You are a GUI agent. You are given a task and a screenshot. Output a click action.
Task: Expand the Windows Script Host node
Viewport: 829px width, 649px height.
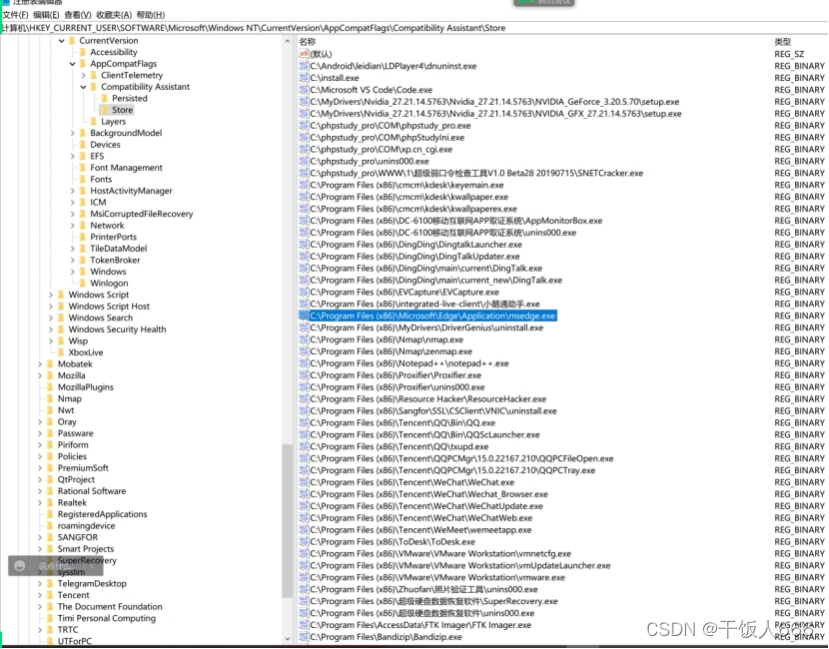(x=51, y=307)
